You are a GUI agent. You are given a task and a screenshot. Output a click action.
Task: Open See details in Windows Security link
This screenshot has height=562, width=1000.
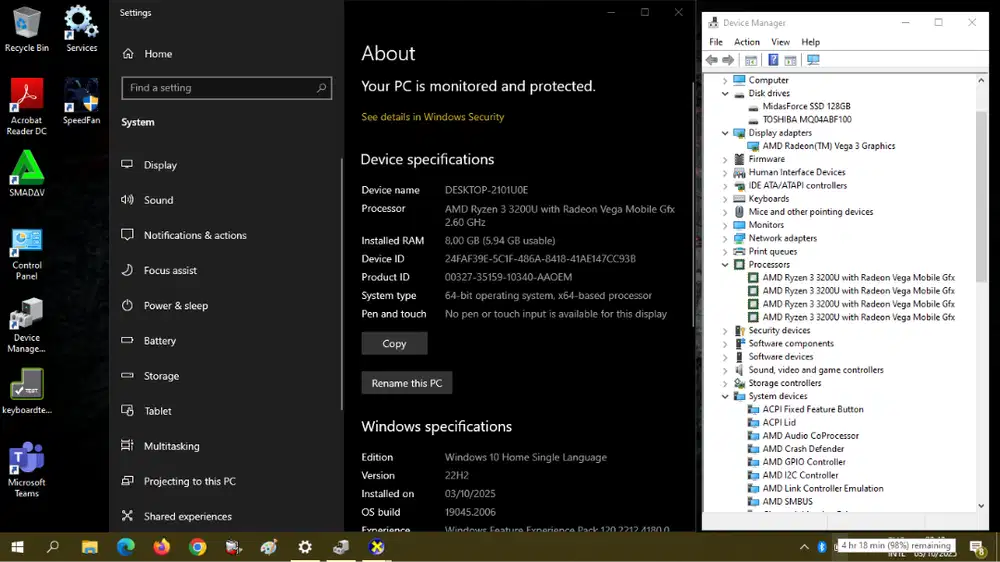pyautogui.click(x=432, y=117)
